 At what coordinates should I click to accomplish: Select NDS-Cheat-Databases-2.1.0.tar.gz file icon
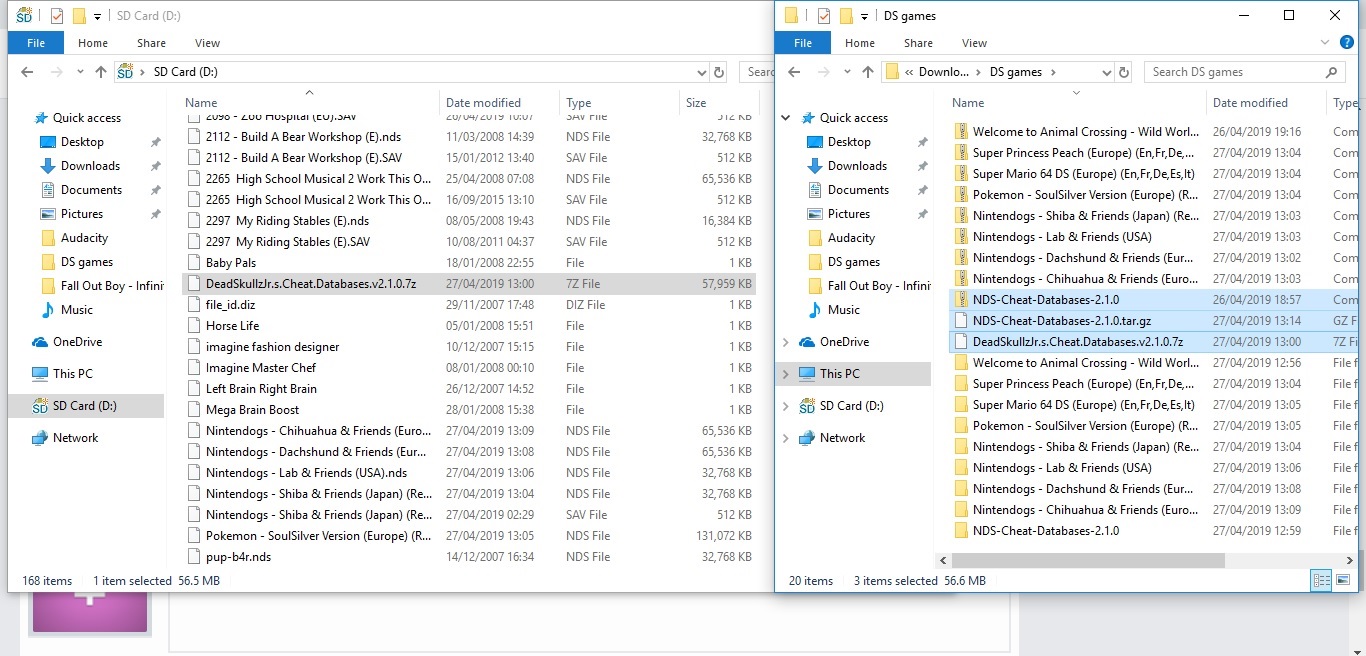coord(961,321)
